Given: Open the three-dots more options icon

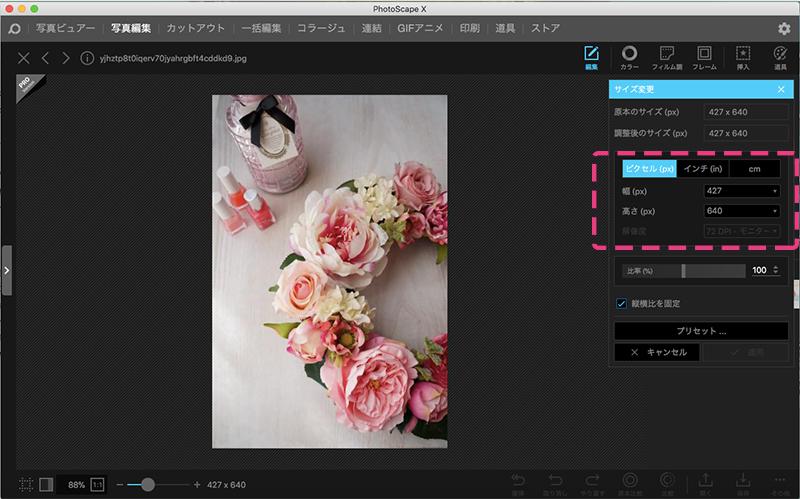Looking at the screenshot, I should click(x=780, y=484).
